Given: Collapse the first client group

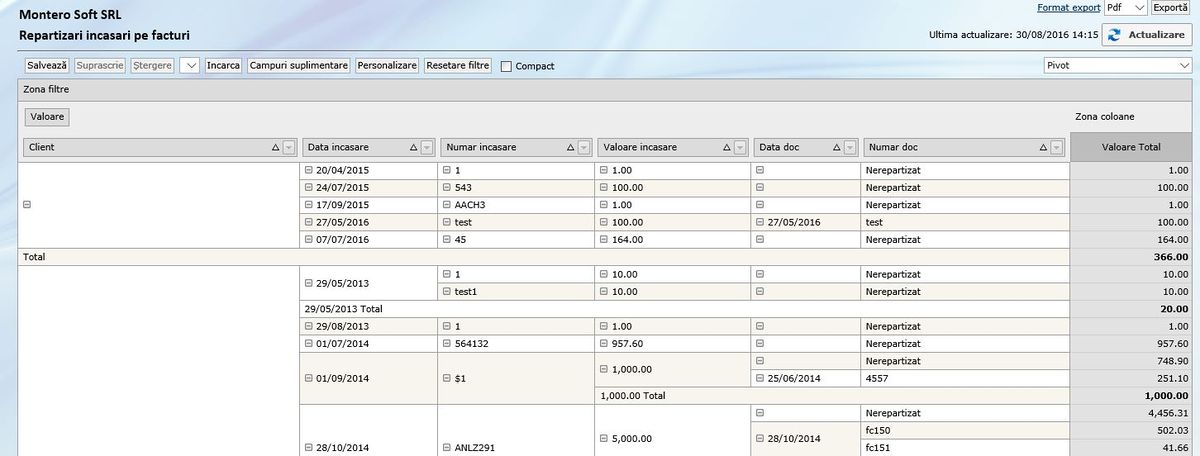Looking at the screenshot, I should click(x=26, y=204).
